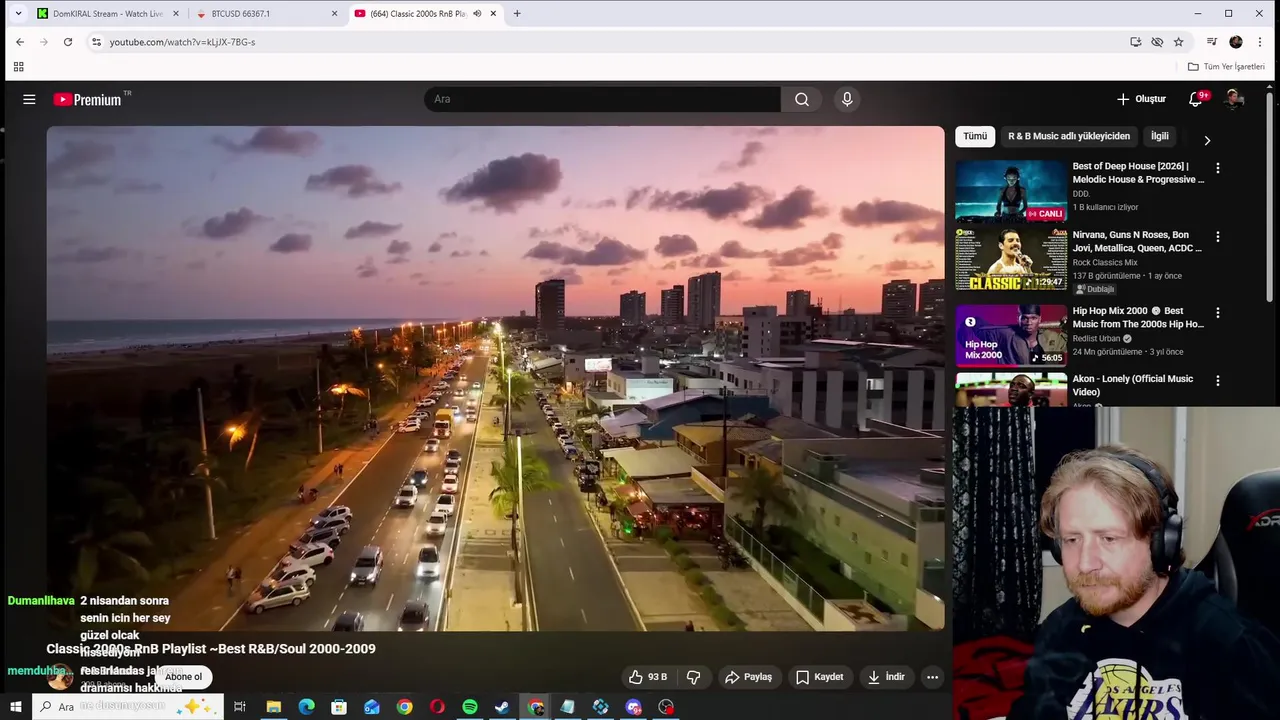1280x720 pixels.
Task: Click the Oluştur create button
Action: pos(1142,99)
